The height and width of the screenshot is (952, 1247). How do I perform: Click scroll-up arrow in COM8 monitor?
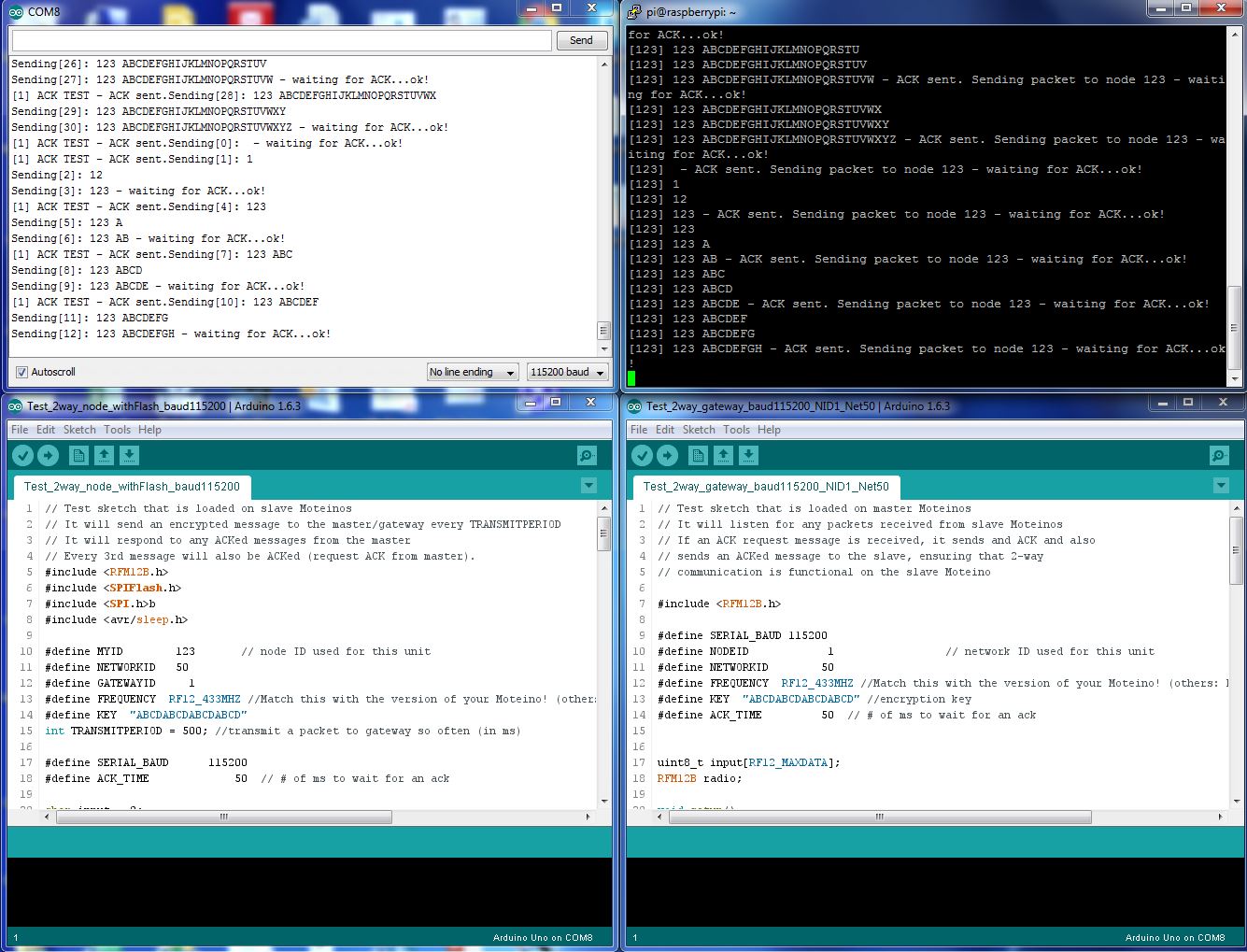(x=603, y=64)
